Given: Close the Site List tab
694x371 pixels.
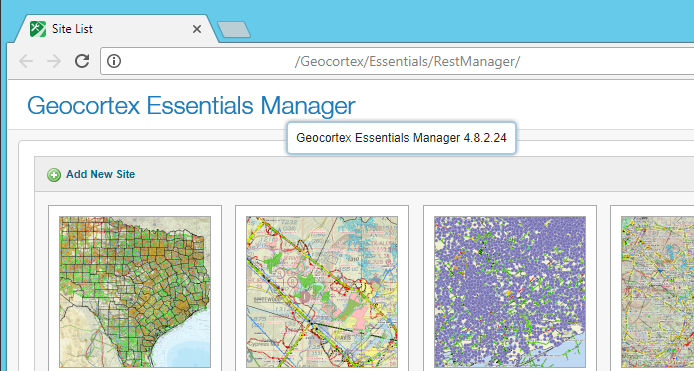Looking at the screenshot, I should (x=197, y=29).
